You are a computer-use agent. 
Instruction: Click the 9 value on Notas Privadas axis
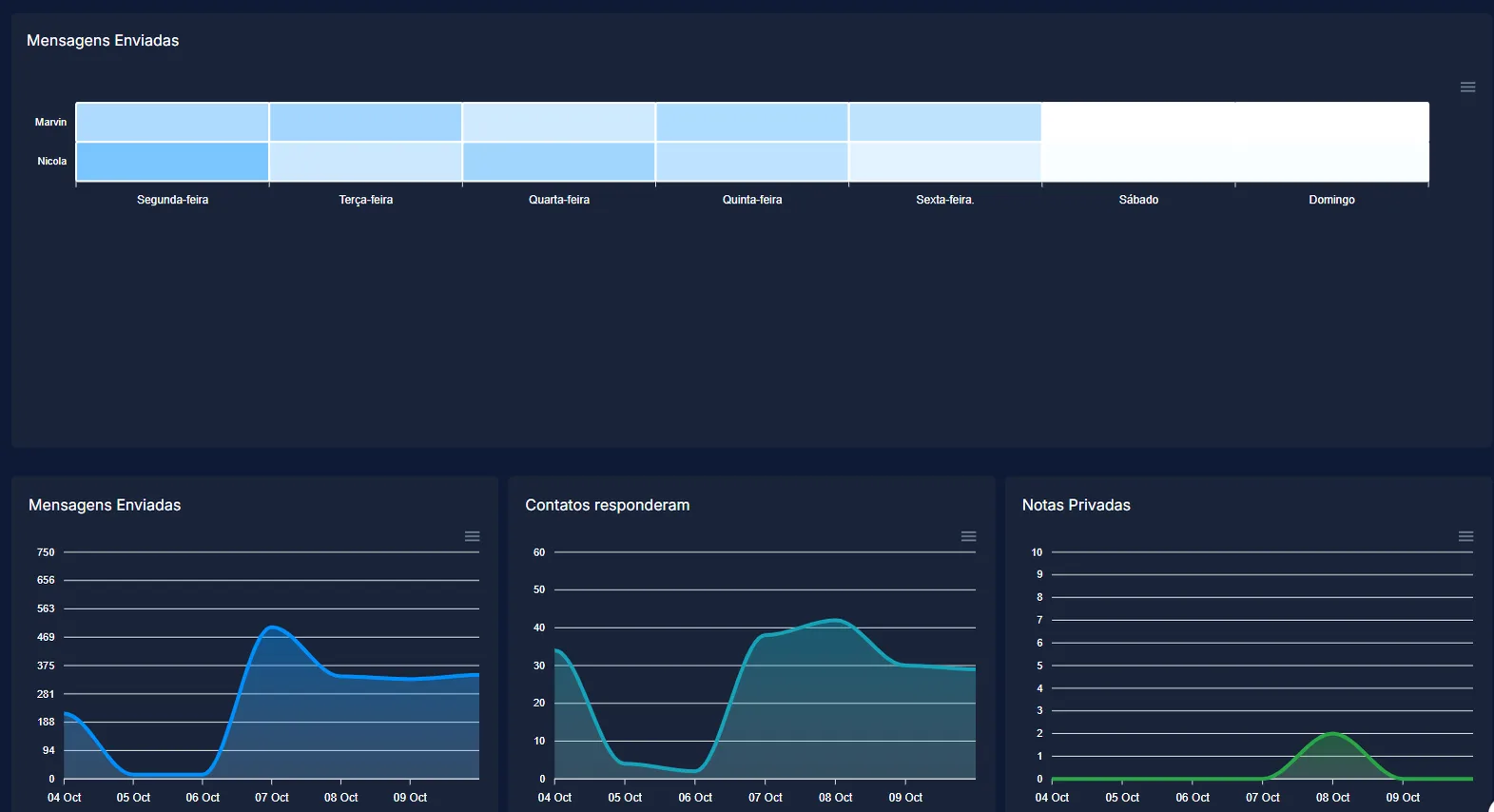pos(1039,574)
